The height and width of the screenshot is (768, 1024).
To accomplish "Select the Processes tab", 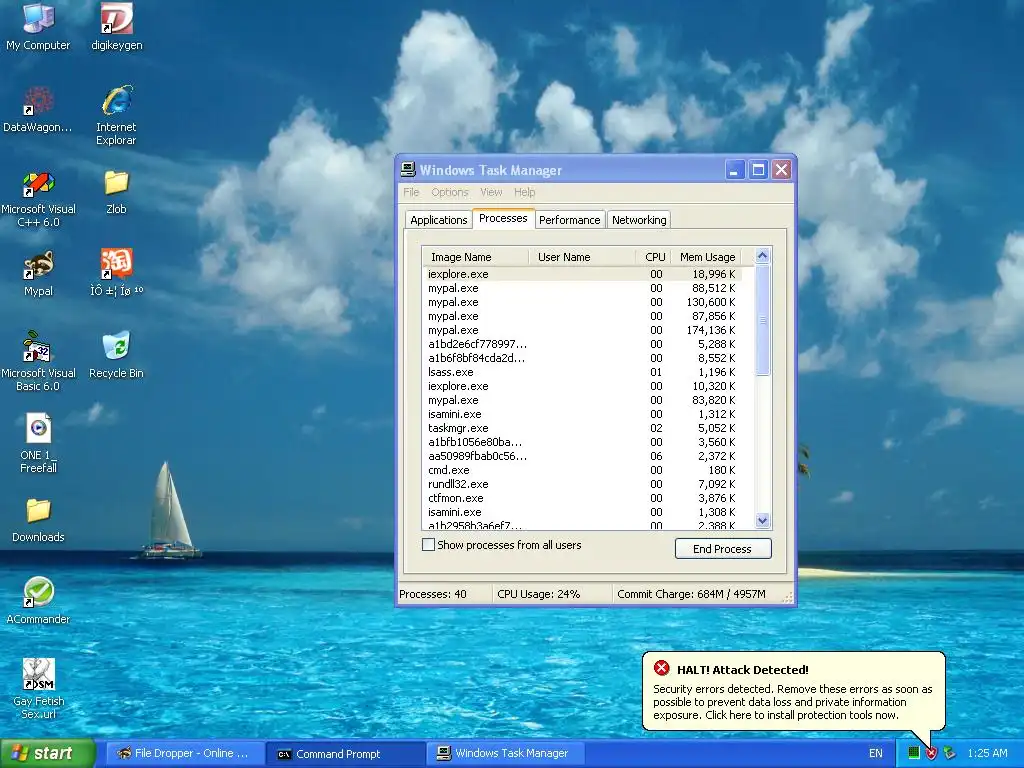I will click(x=503, y=218).
